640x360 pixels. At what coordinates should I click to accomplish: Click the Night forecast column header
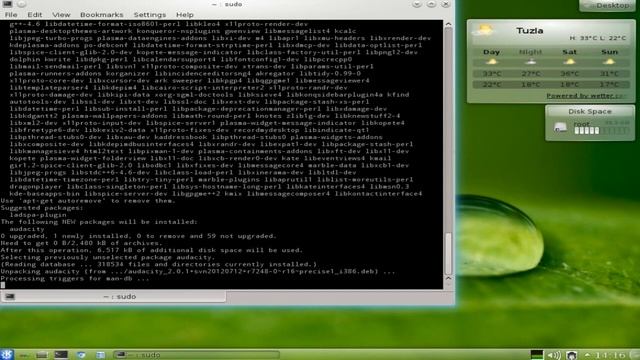point(531,52)
